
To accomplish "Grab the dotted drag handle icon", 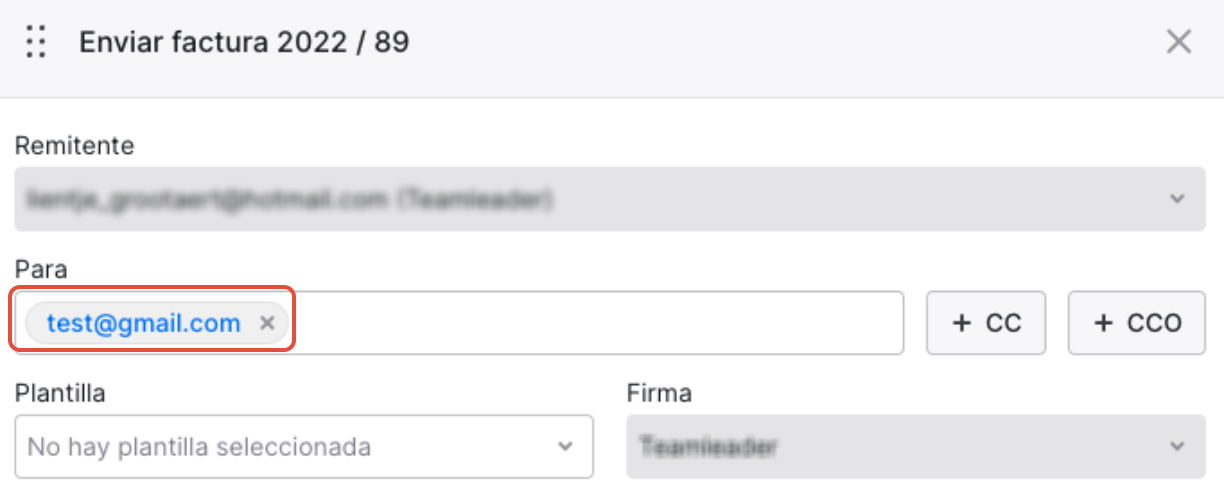I will (x=37, y=42).
